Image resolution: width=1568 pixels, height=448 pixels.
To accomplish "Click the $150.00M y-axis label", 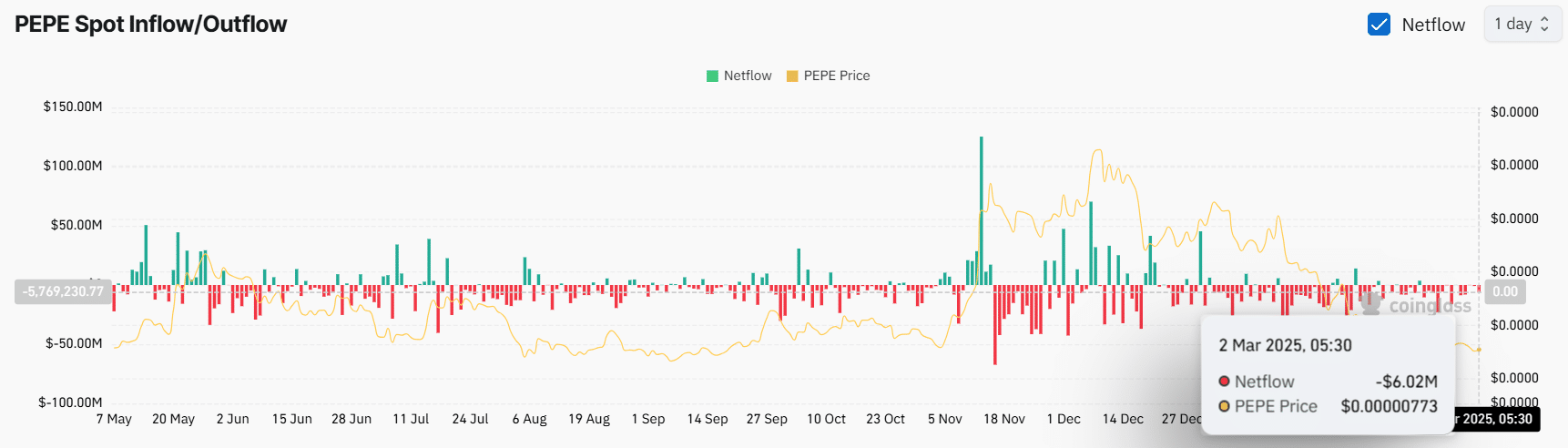I will [x=73, y=107].
